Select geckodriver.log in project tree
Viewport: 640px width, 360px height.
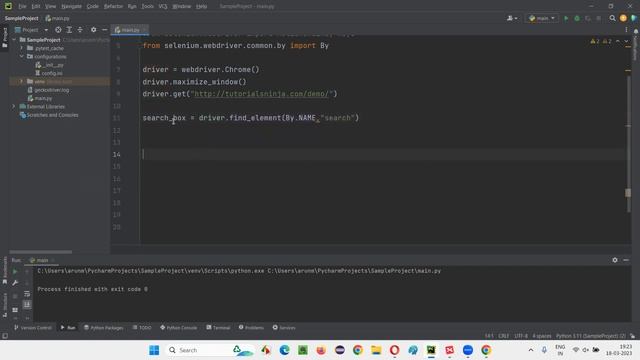pyautogui.click(x=48, y=90)
